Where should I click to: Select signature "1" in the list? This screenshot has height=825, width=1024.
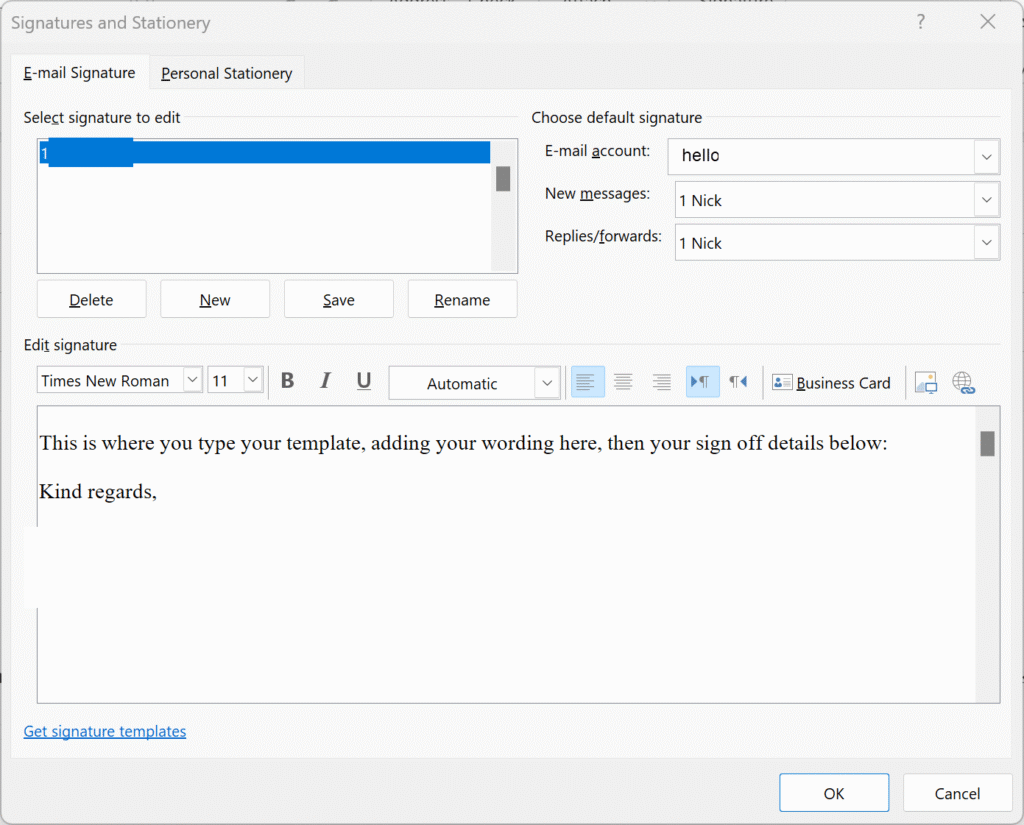pyautogui.click(x=264, y=153)
